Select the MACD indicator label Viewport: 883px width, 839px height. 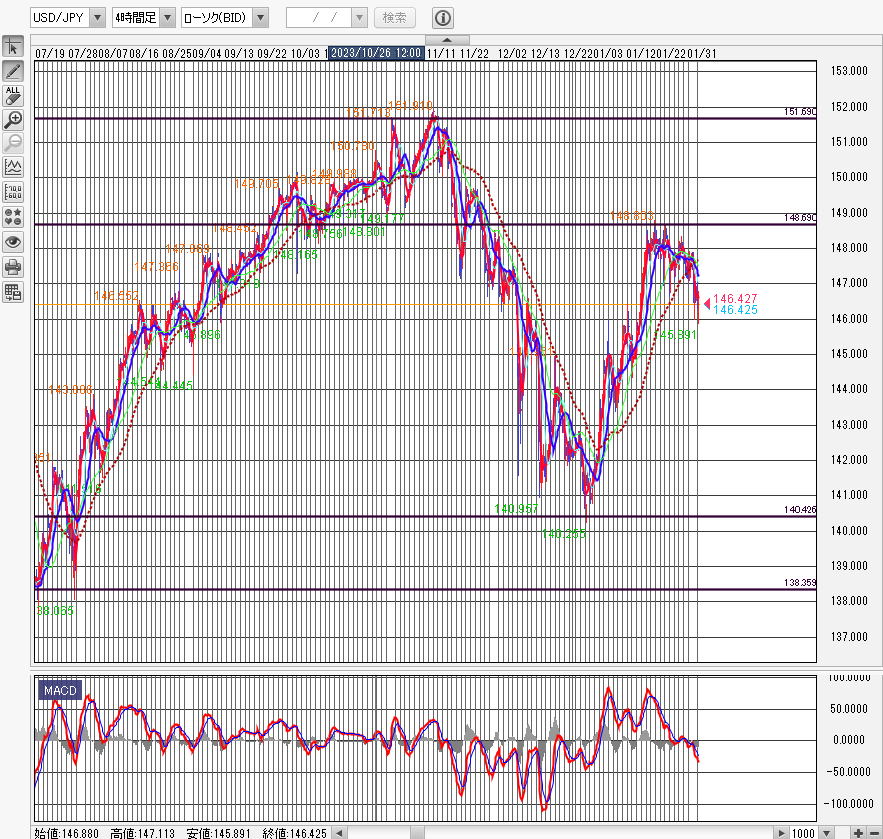coord(59,690)
